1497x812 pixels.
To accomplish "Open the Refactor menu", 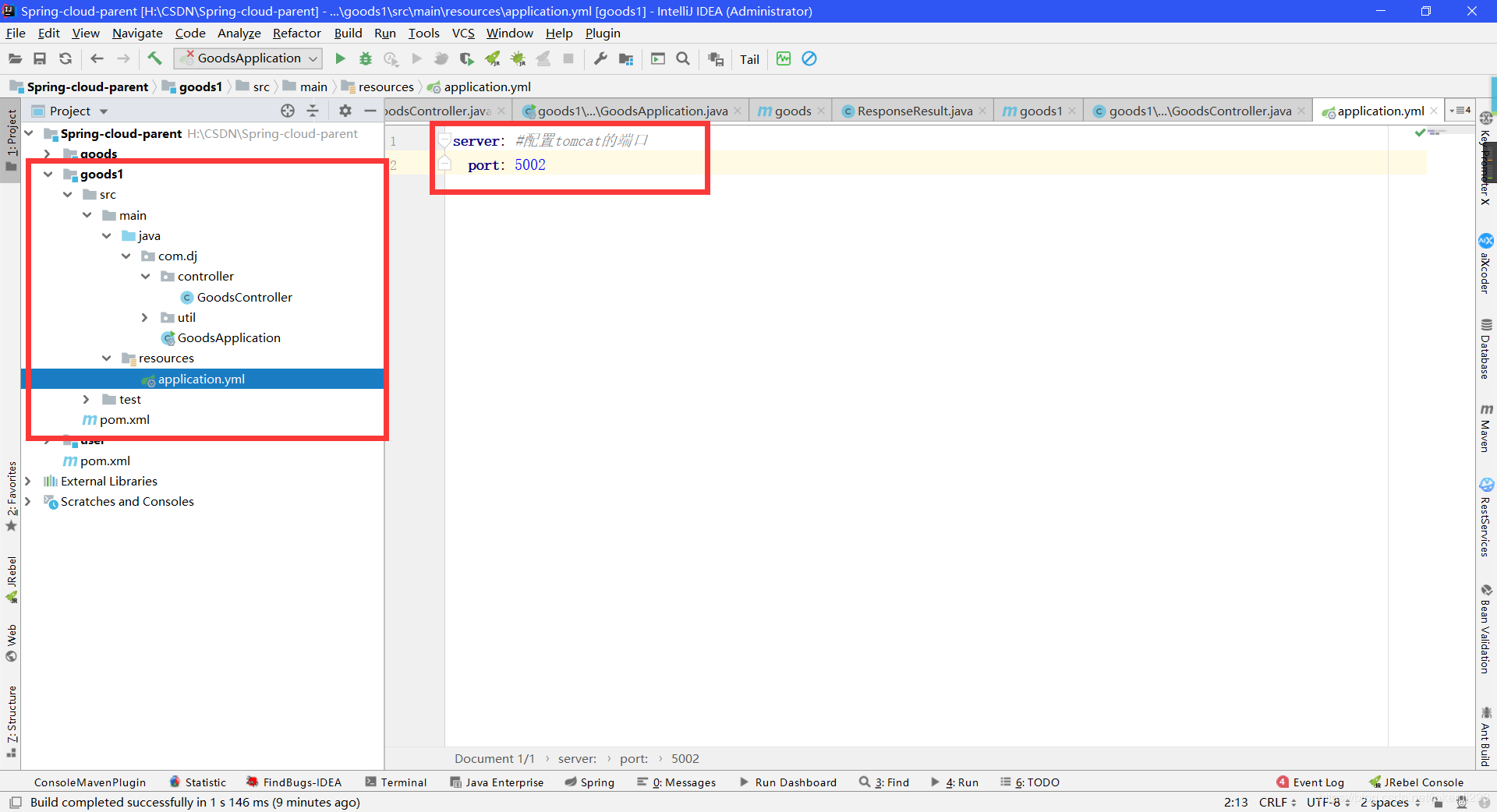I will point(296,33).
